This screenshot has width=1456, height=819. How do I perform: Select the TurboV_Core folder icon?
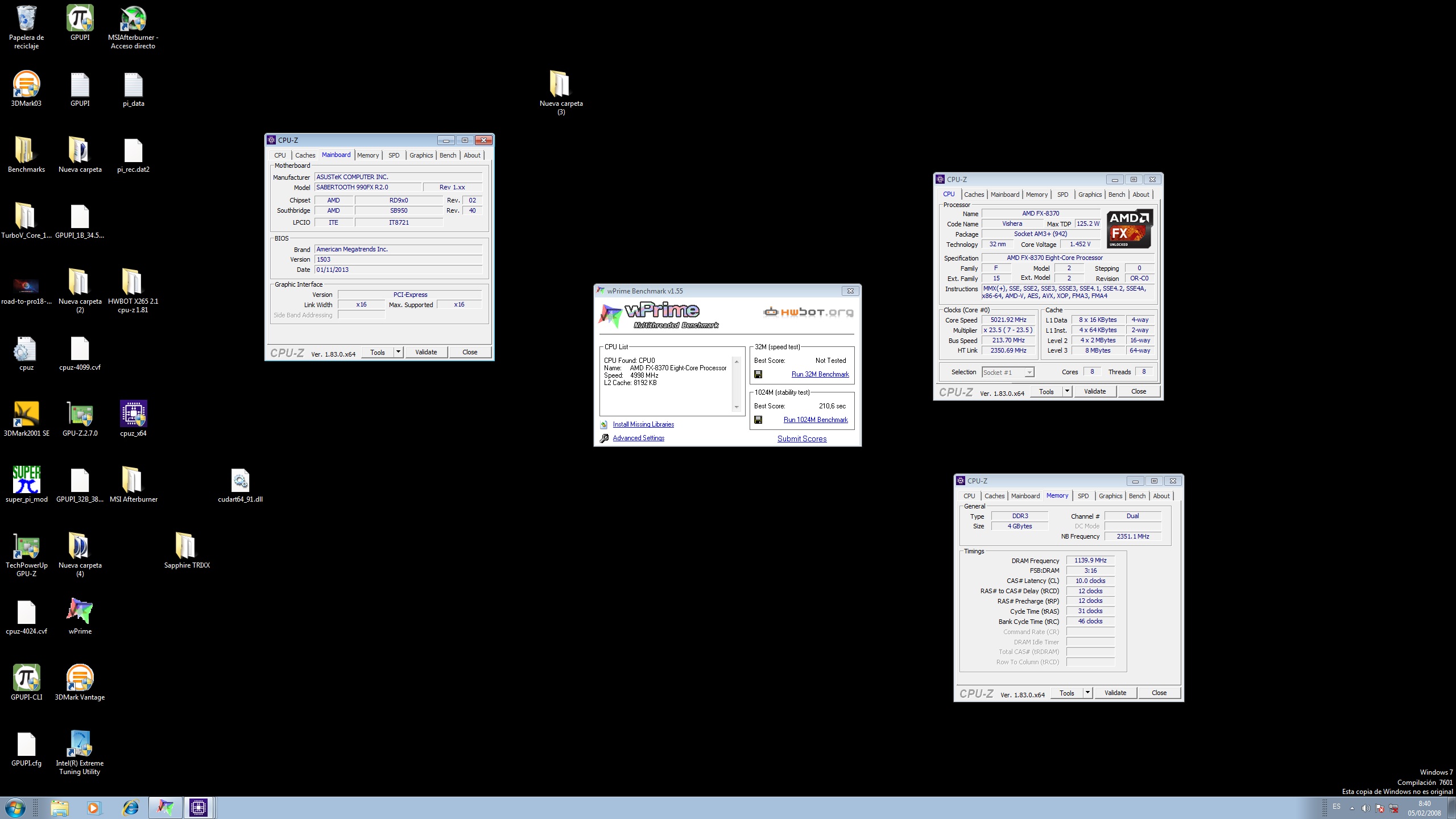[26, 217]
